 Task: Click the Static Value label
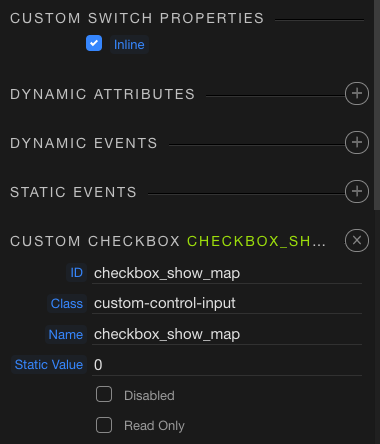point(49,365)
